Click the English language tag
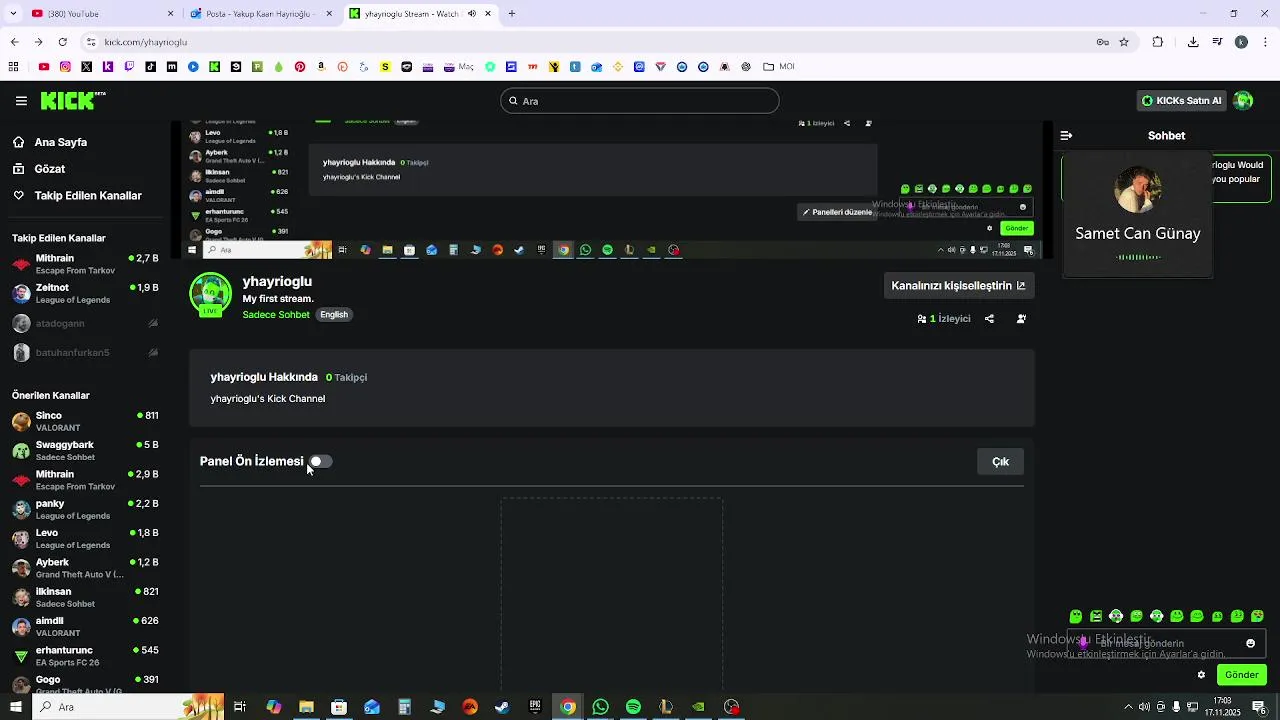The width and height of the screenshot is (1280, 720). click(334, 315)
